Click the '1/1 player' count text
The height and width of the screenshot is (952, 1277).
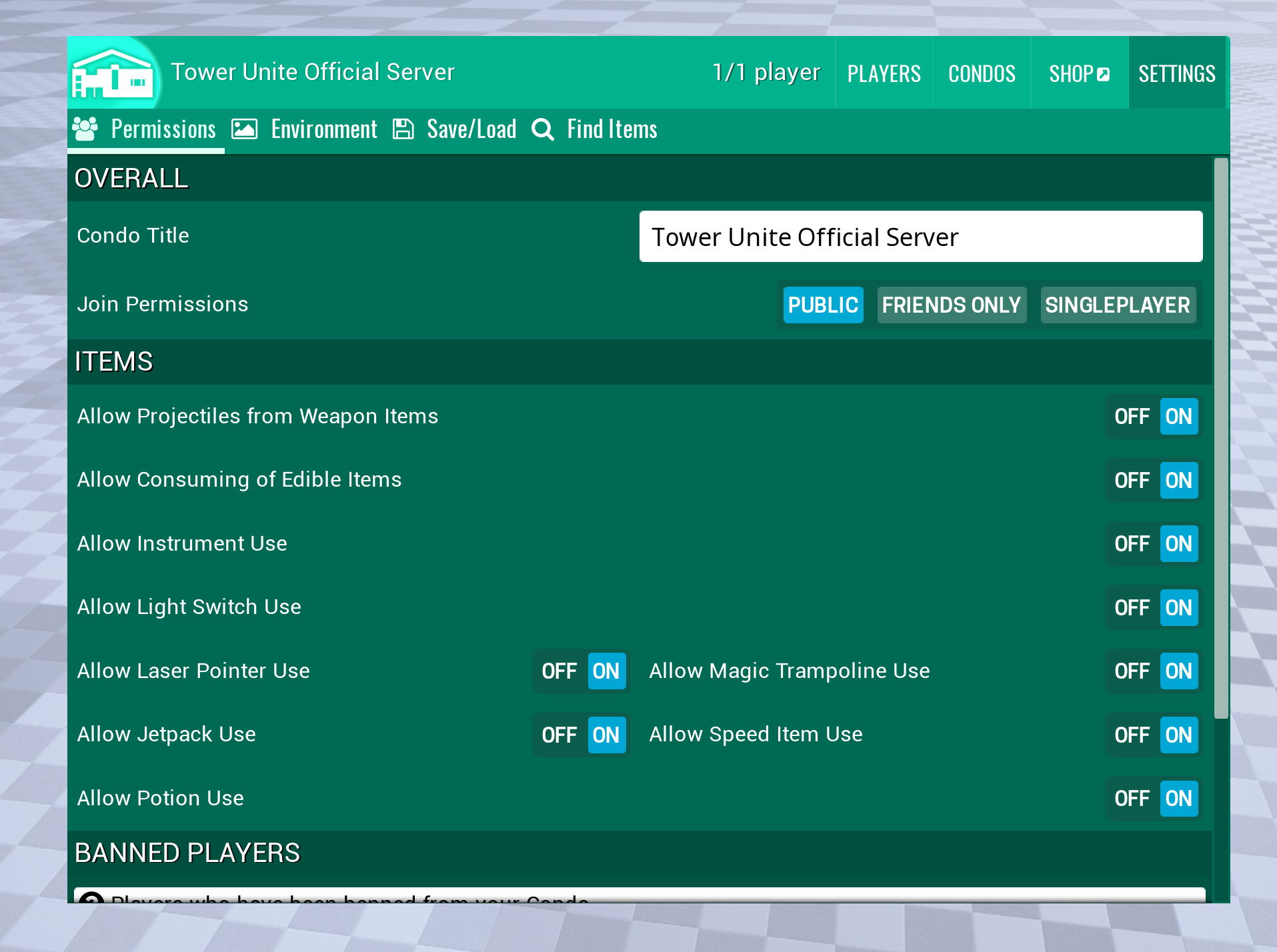(x=766, y=72)
